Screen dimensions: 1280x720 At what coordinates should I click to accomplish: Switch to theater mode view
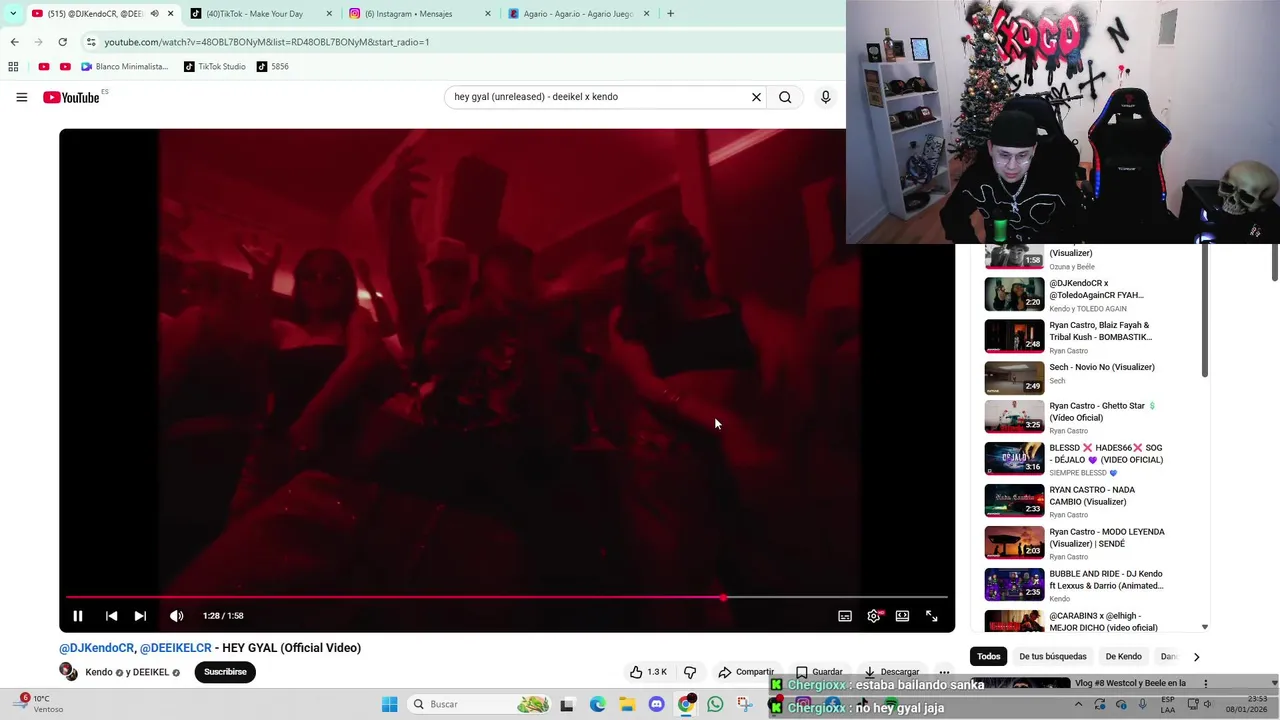903,616
